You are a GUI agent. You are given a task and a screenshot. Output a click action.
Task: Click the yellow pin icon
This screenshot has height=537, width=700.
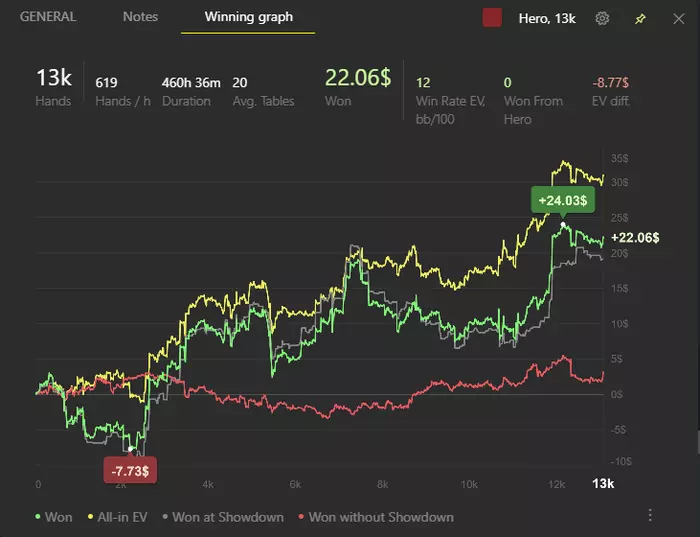point(641,18)
